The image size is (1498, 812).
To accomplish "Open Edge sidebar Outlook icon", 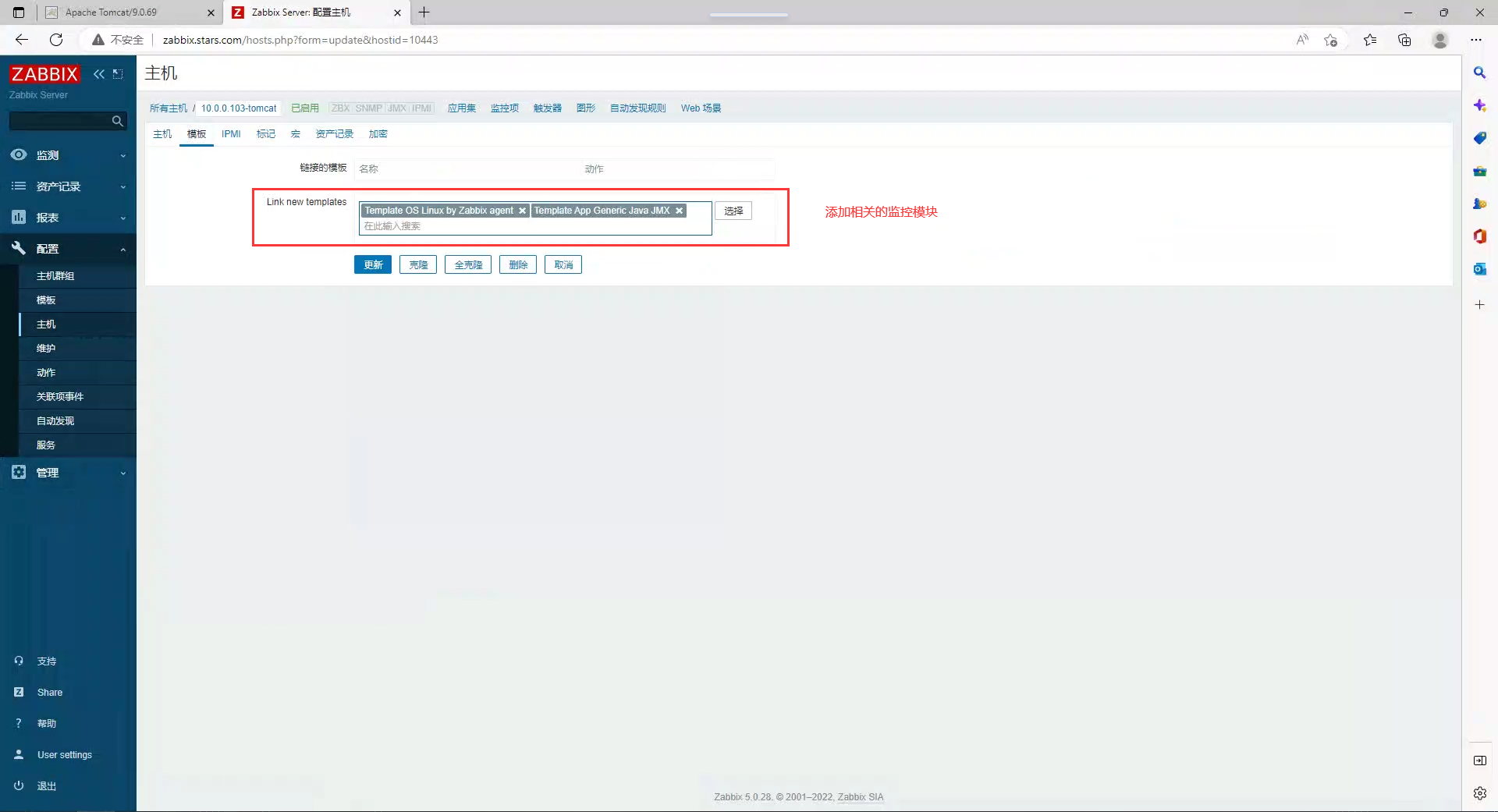I will 1479,269.
